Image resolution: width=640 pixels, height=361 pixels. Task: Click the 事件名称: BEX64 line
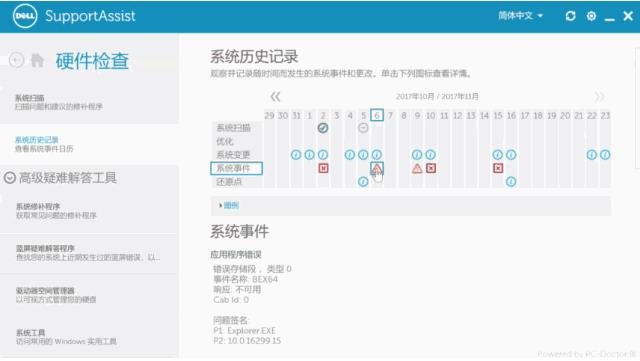[246, 279]
